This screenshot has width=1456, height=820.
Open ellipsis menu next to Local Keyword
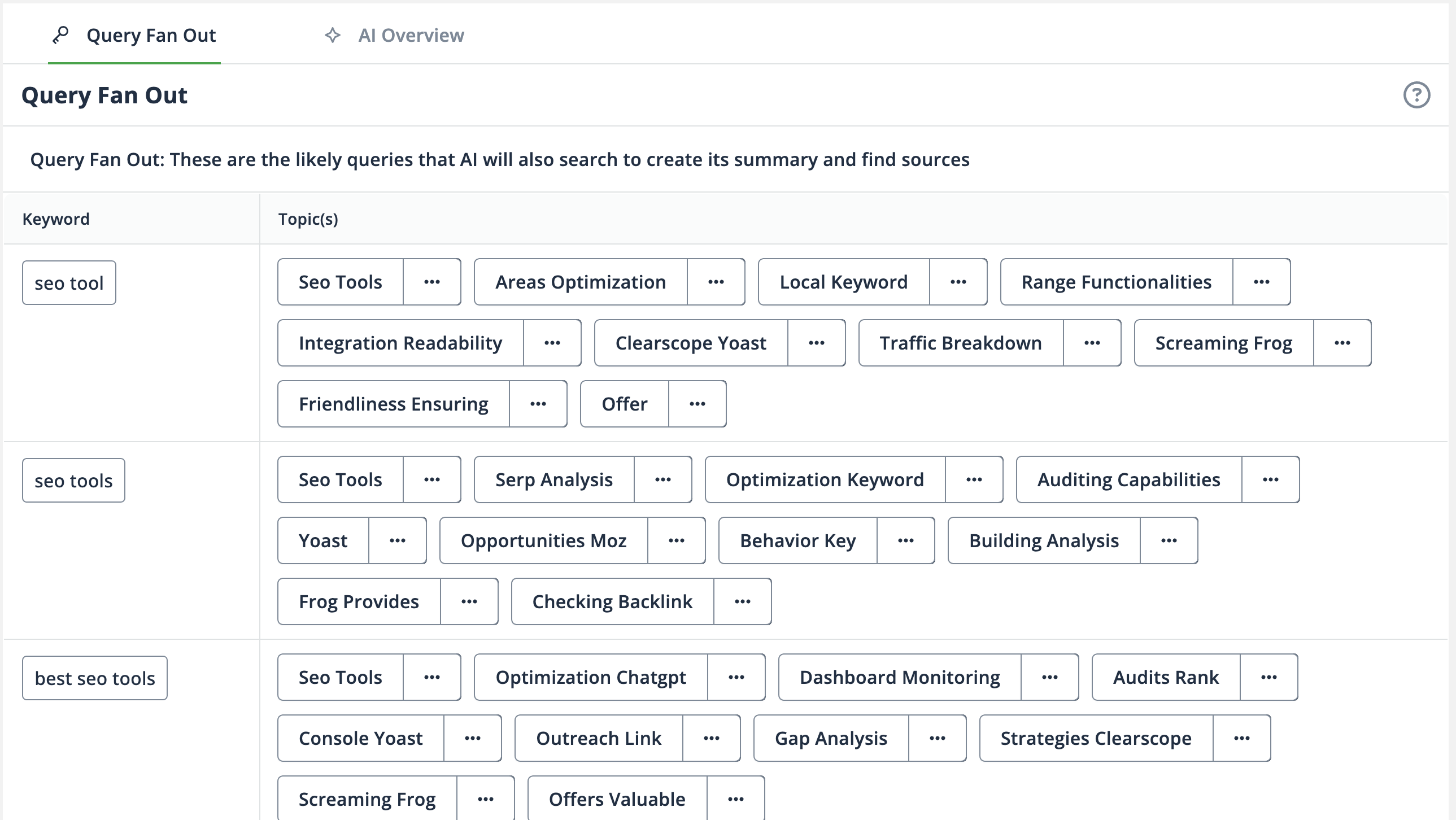(958, 282)
